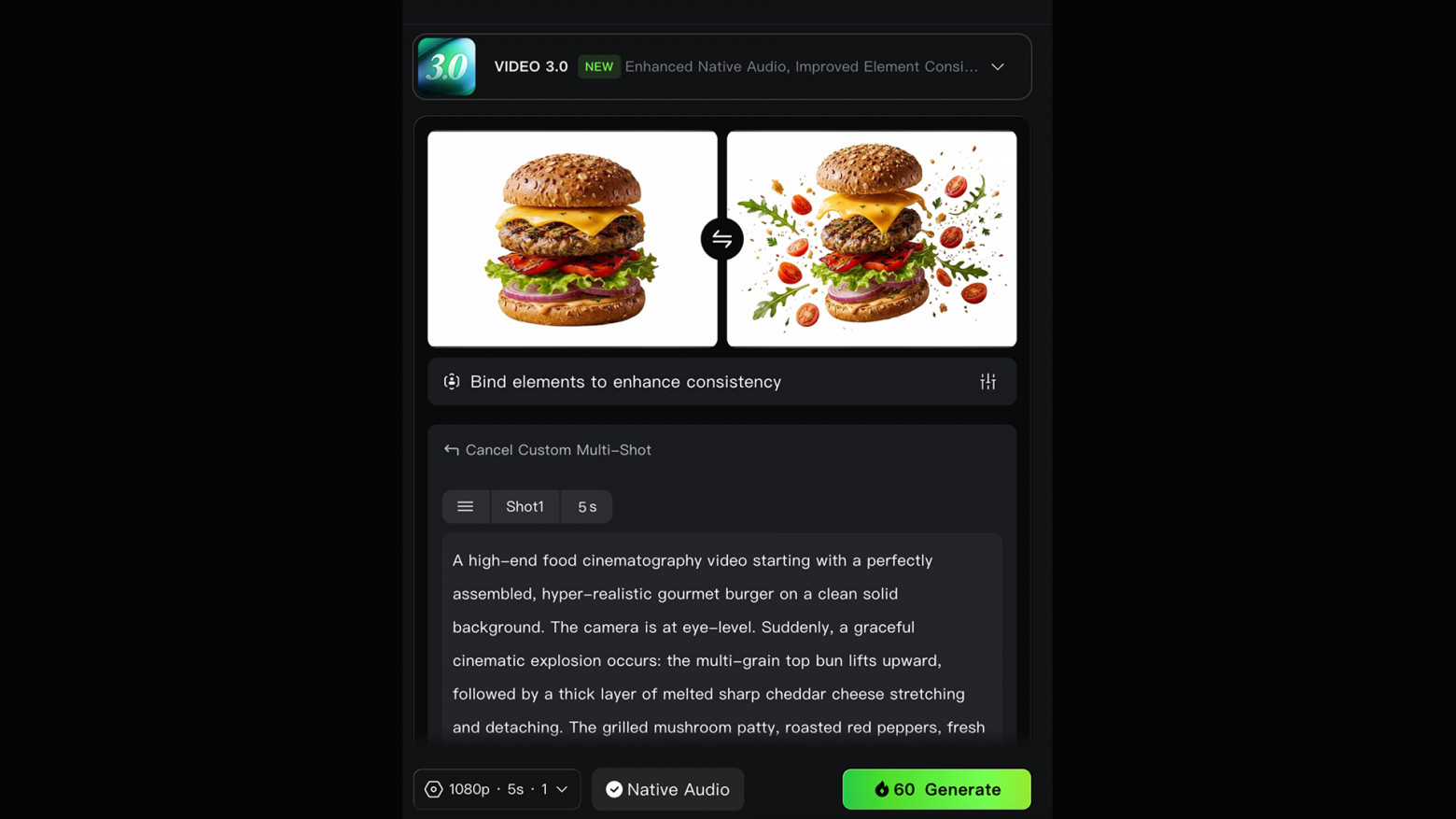Change the Shot1 duration of 5 s

(x=587, y=507)
